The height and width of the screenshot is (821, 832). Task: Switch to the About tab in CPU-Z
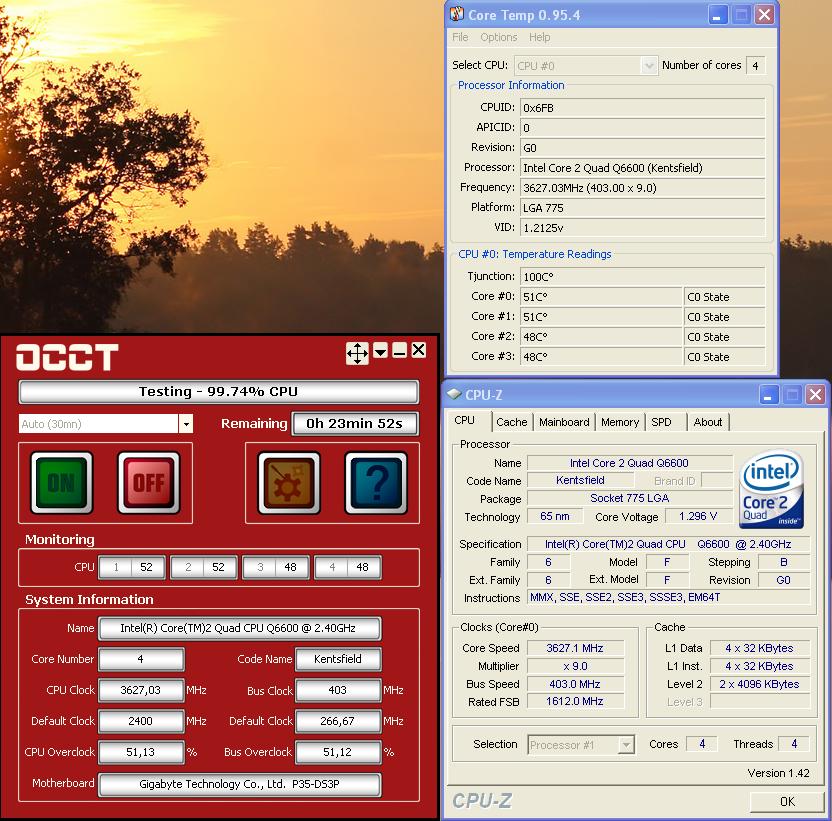coord(708,422)
